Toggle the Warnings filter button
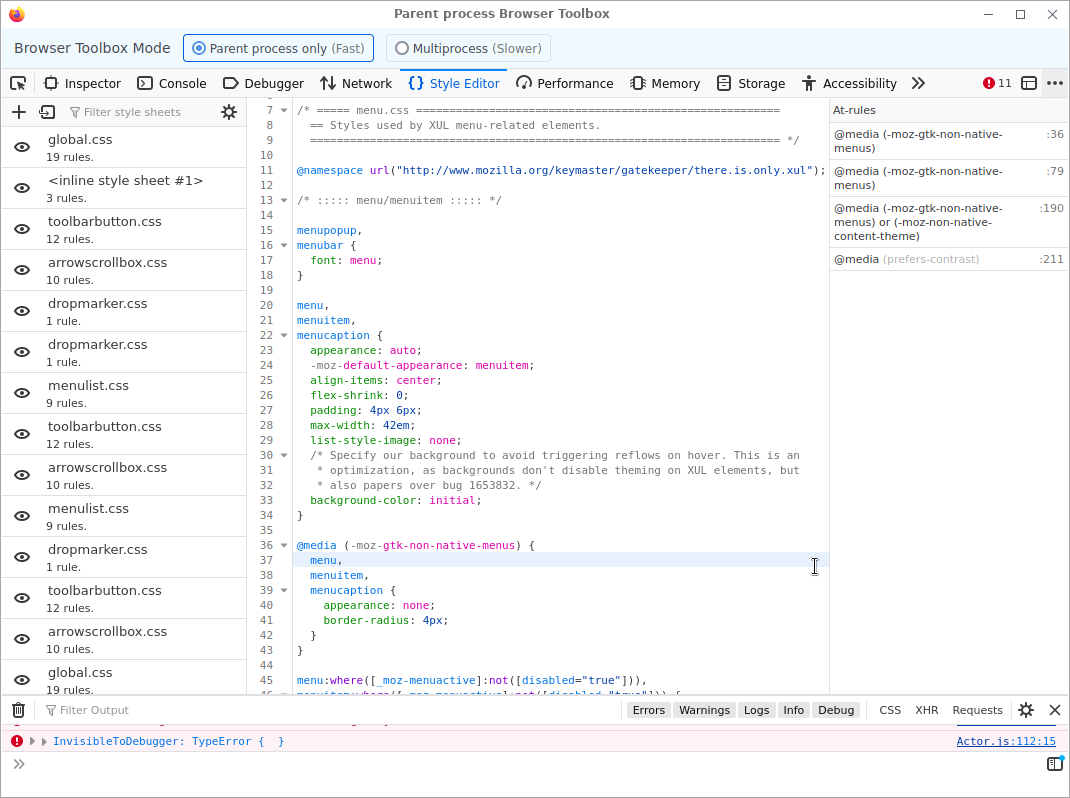This screenshot has height=798, width=1070. coord(704,710)
